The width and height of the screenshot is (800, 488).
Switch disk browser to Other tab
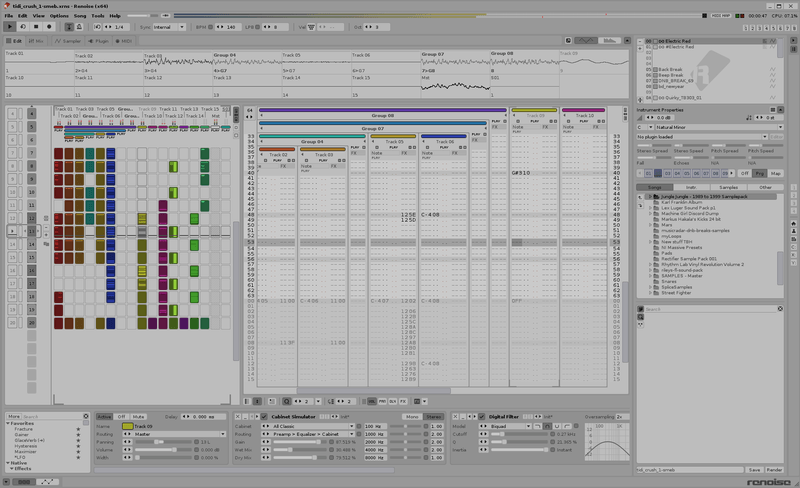[765, 187]
